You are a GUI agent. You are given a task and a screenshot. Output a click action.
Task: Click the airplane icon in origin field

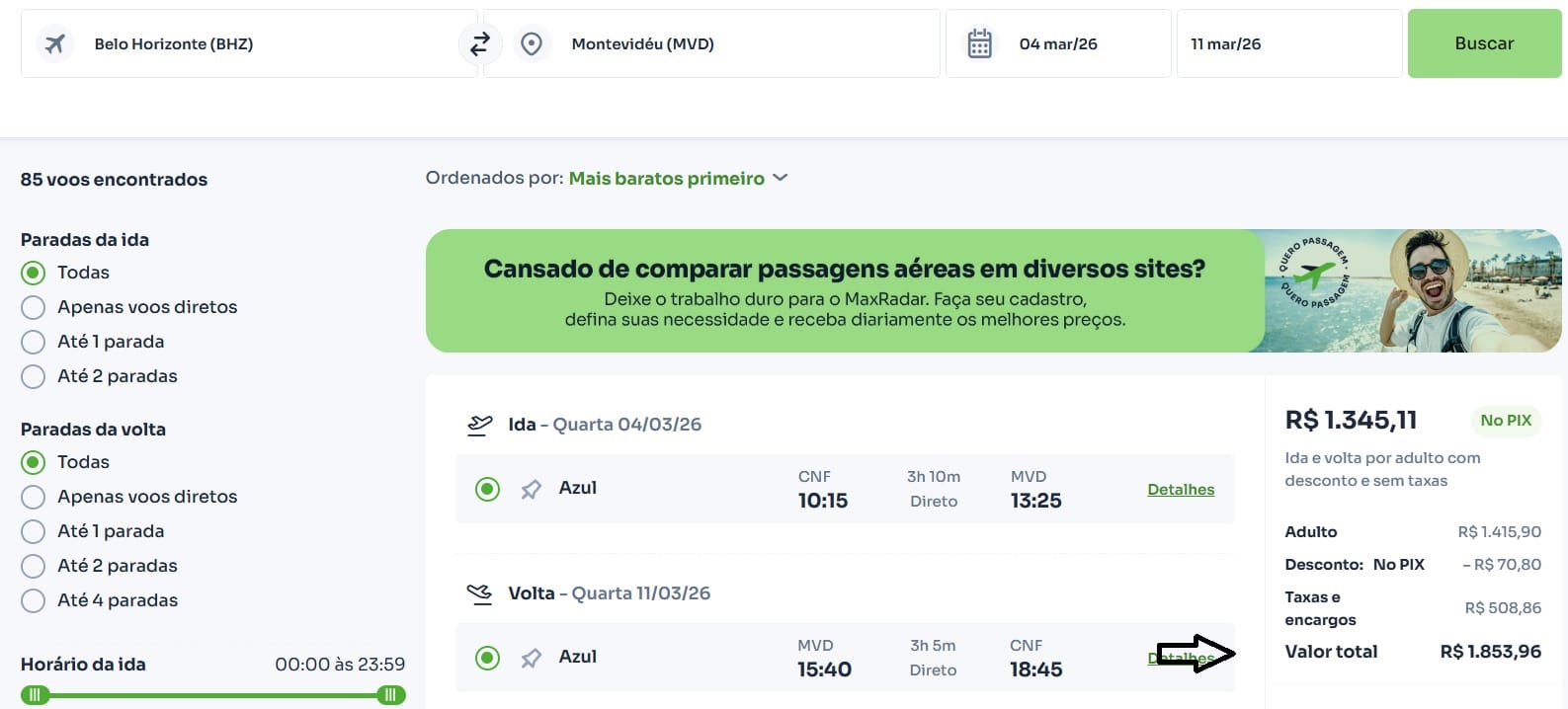pos(55,44)
